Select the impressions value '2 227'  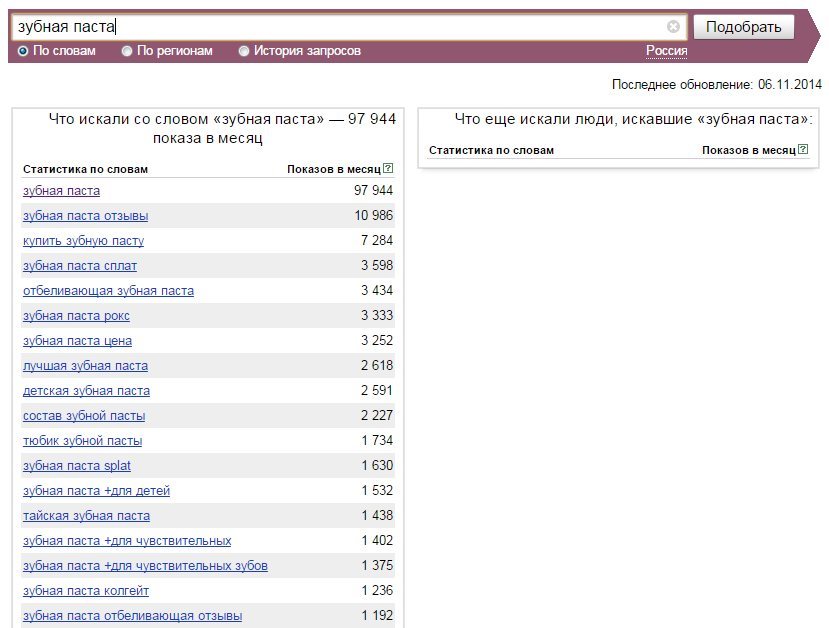click(377, 415)
